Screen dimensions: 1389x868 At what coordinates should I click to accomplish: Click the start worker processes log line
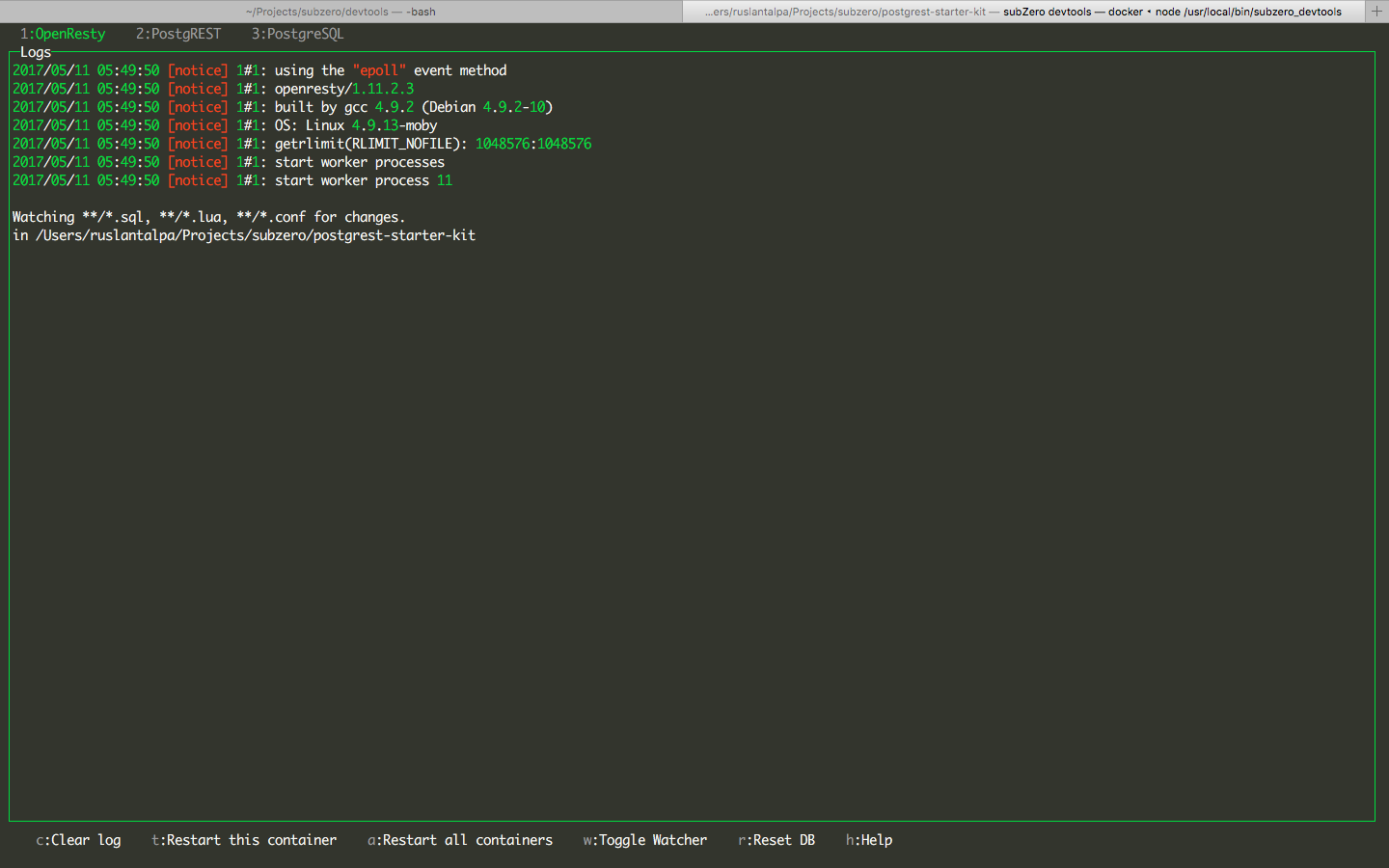click(x=229, y=162)
